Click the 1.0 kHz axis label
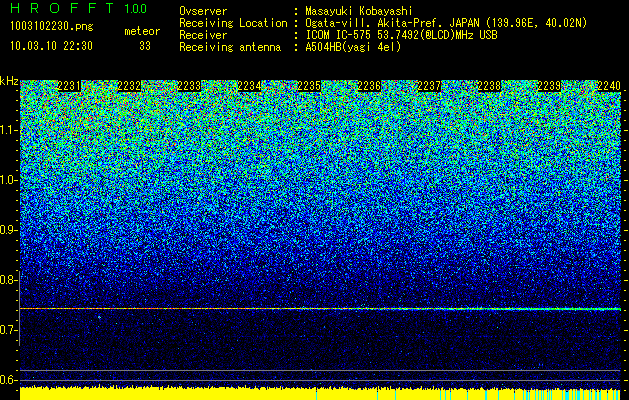 click(x=9, y=180)
